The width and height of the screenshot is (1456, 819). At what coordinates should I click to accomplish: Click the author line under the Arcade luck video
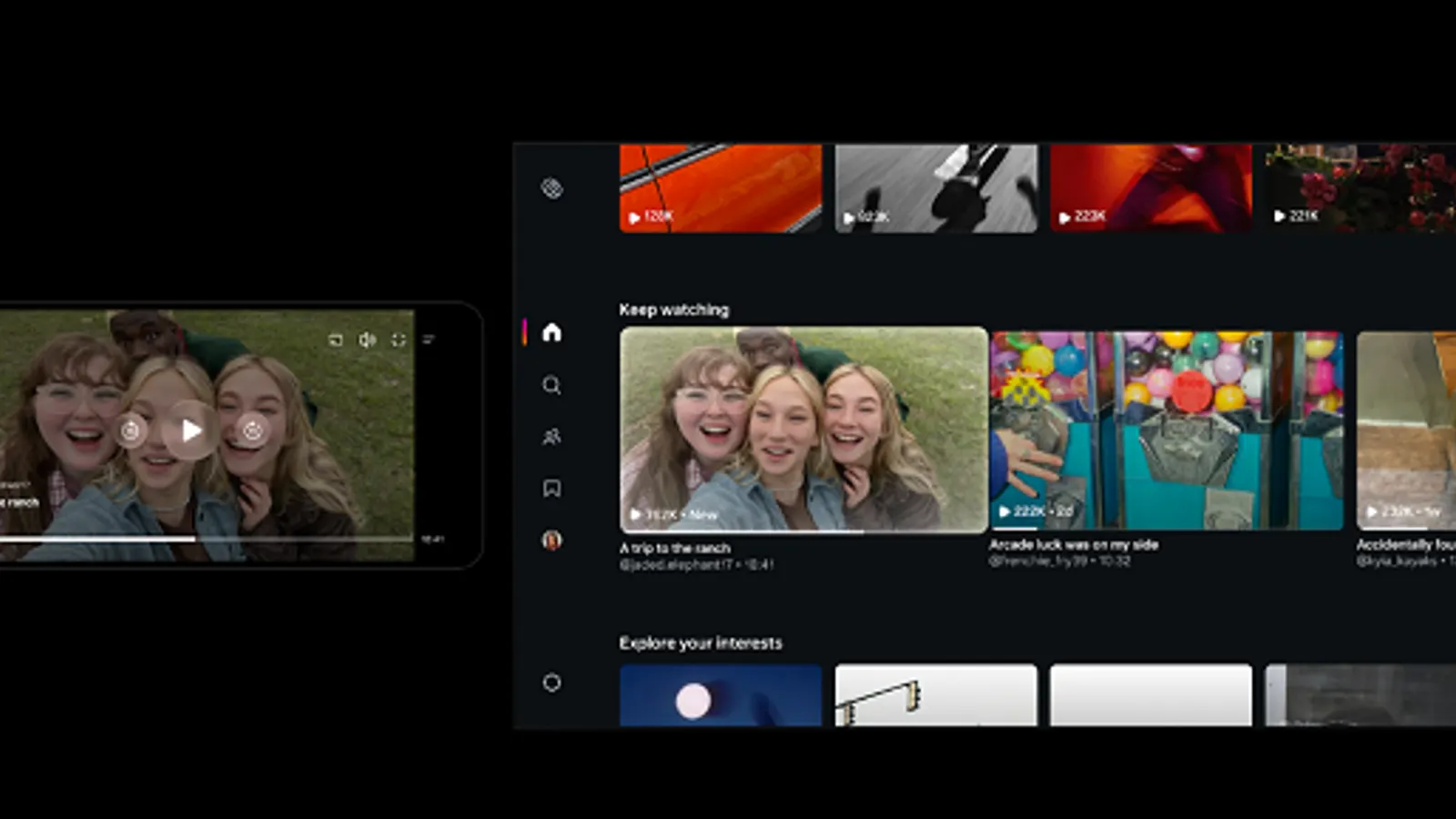point(1060,561)
